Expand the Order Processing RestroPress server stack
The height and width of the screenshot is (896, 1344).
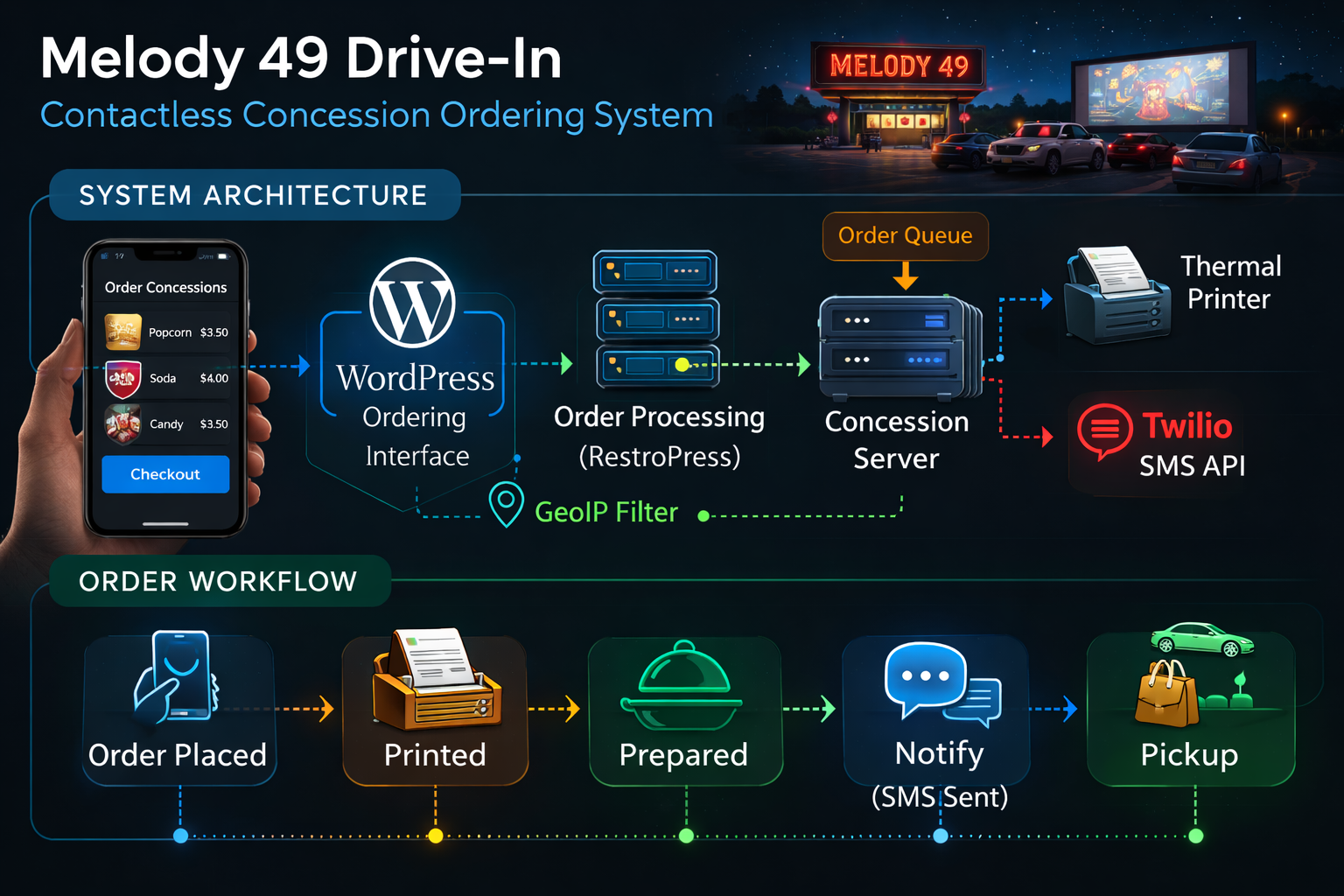coord(656,319)
